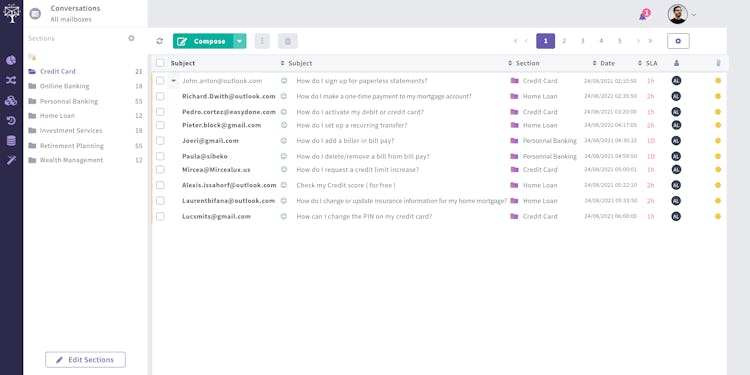Open the Sections settings gear

click(132, 38)
